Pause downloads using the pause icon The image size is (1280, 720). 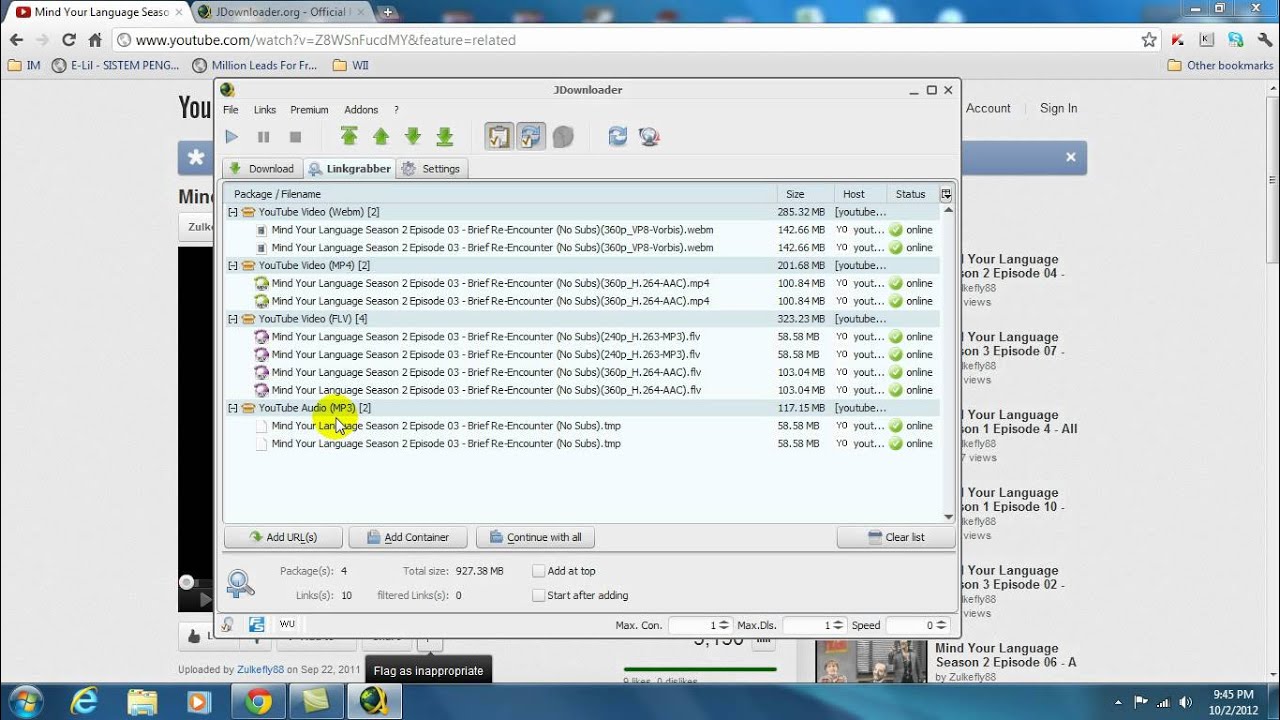click(264, 137)
